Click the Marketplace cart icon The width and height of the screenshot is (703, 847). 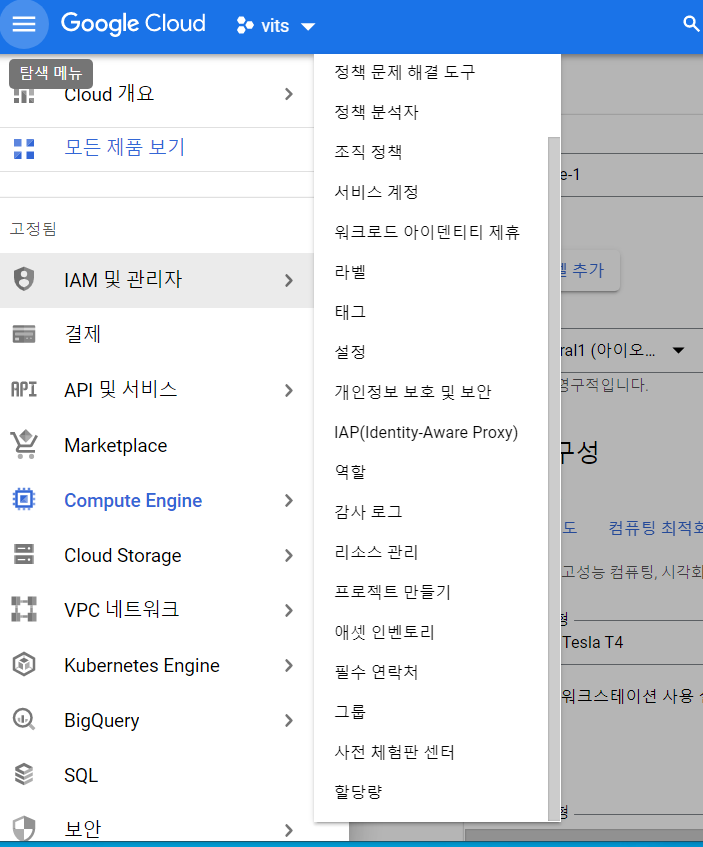pyautogui.click(x=24, y=445)
